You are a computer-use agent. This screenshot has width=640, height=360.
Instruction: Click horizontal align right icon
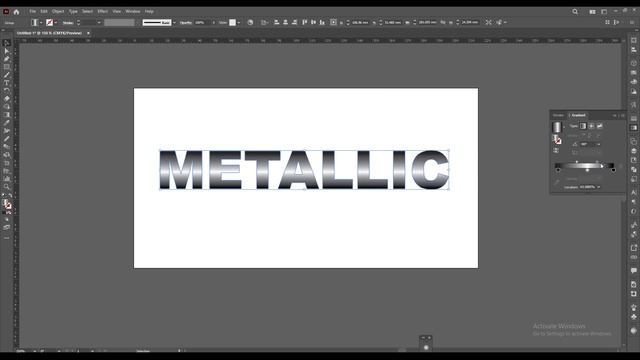[x=294, y=22]
